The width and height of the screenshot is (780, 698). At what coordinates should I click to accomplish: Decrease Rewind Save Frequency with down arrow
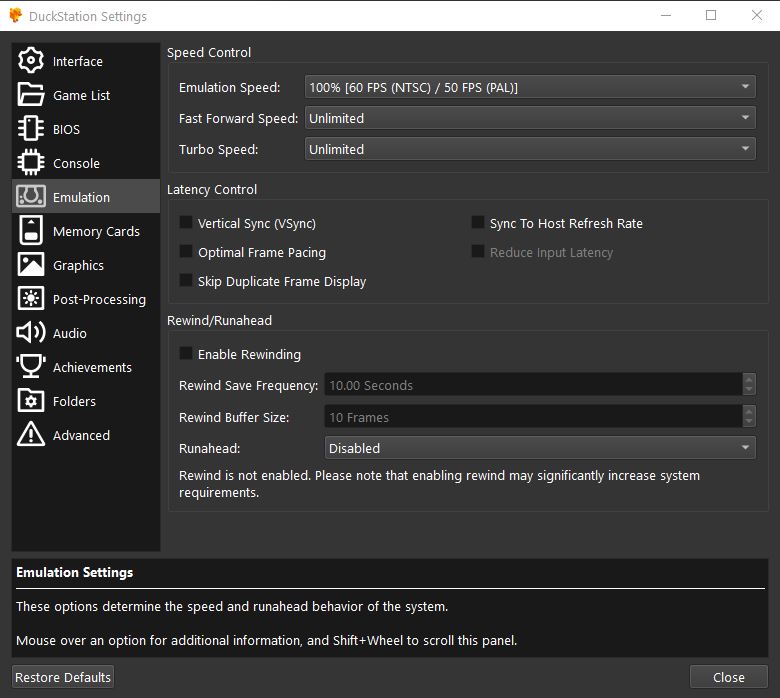749,391
